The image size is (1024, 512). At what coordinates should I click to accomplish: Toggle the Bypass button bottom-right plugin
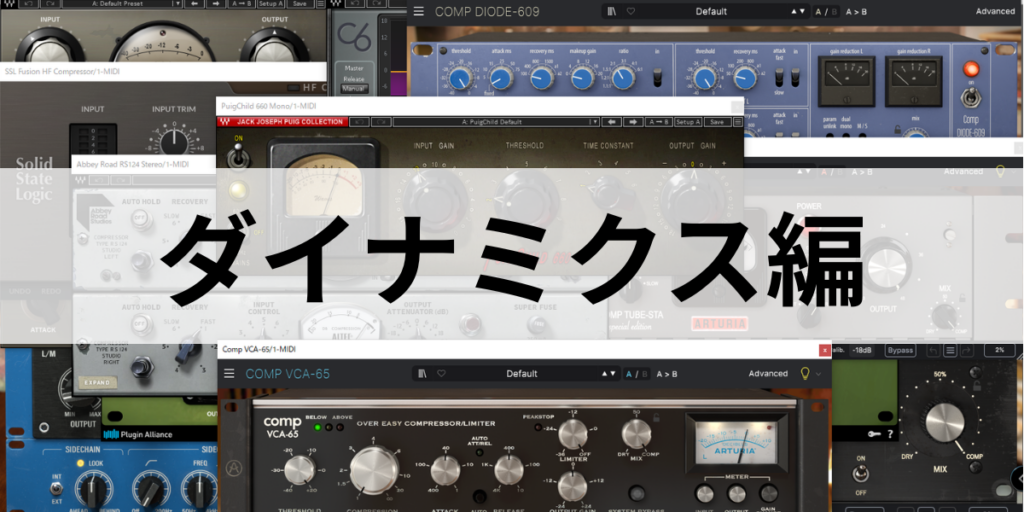900,351
